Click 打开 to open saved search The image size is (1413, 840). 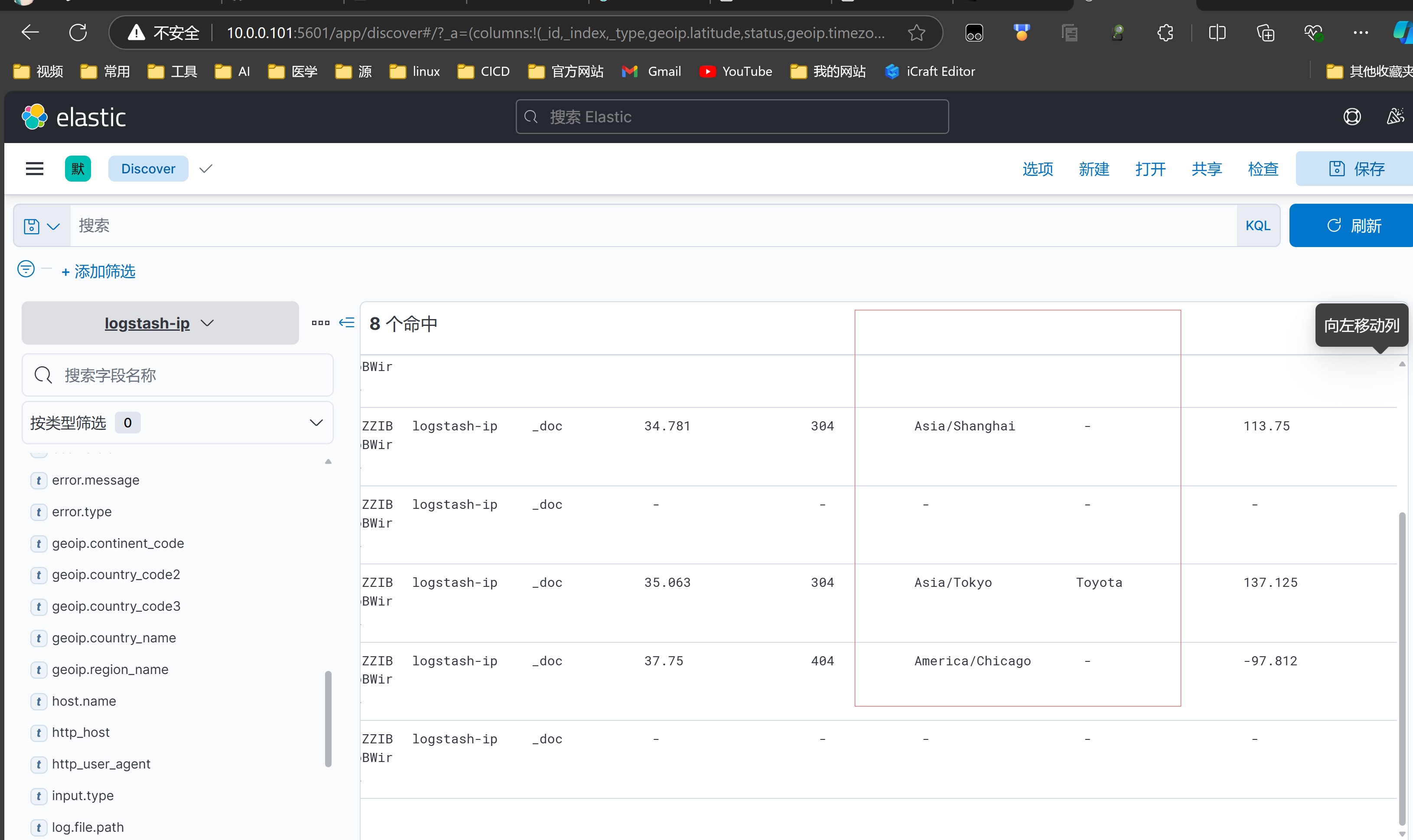[x=1150, y=169]
